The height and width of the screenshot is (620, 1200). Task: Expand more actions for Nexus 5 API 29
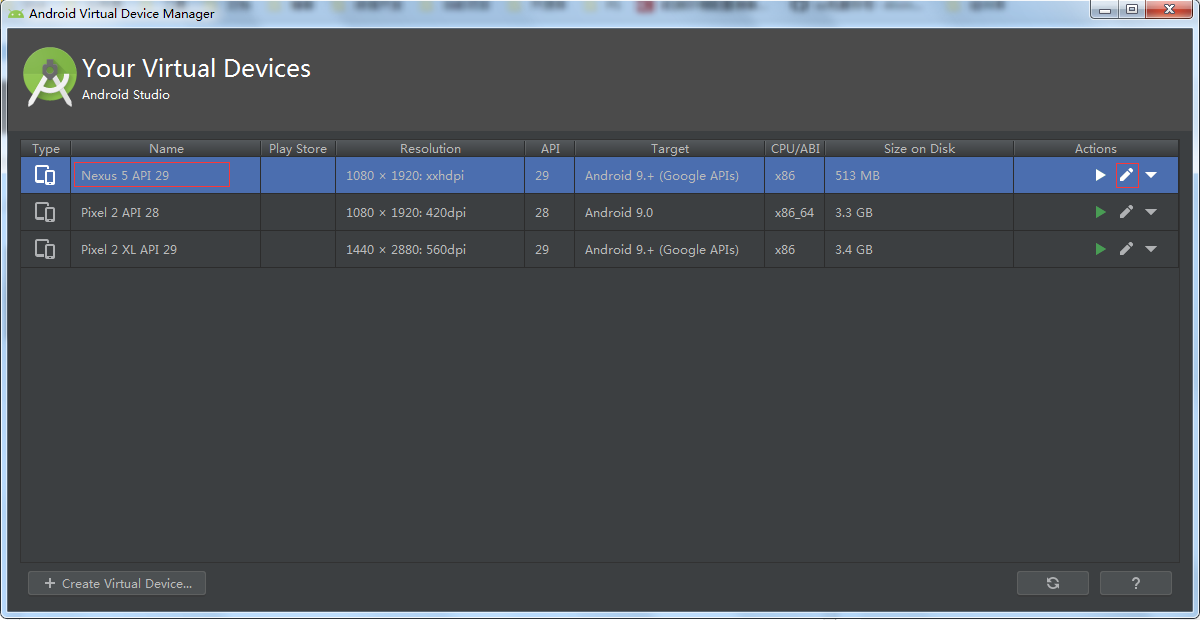click(x=1151, y=175)
